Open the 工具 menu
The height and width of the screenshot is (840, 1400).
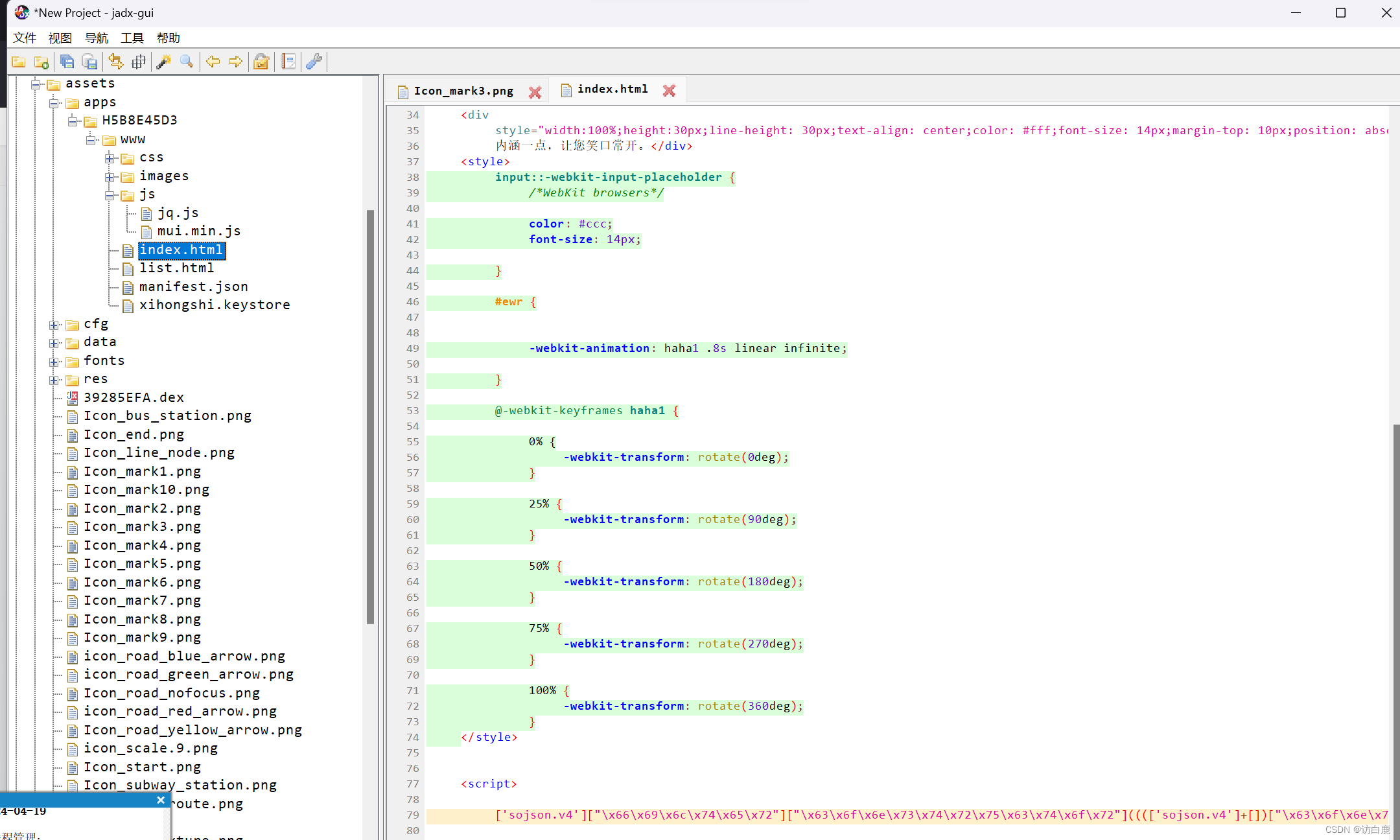[x=132, y=38]
